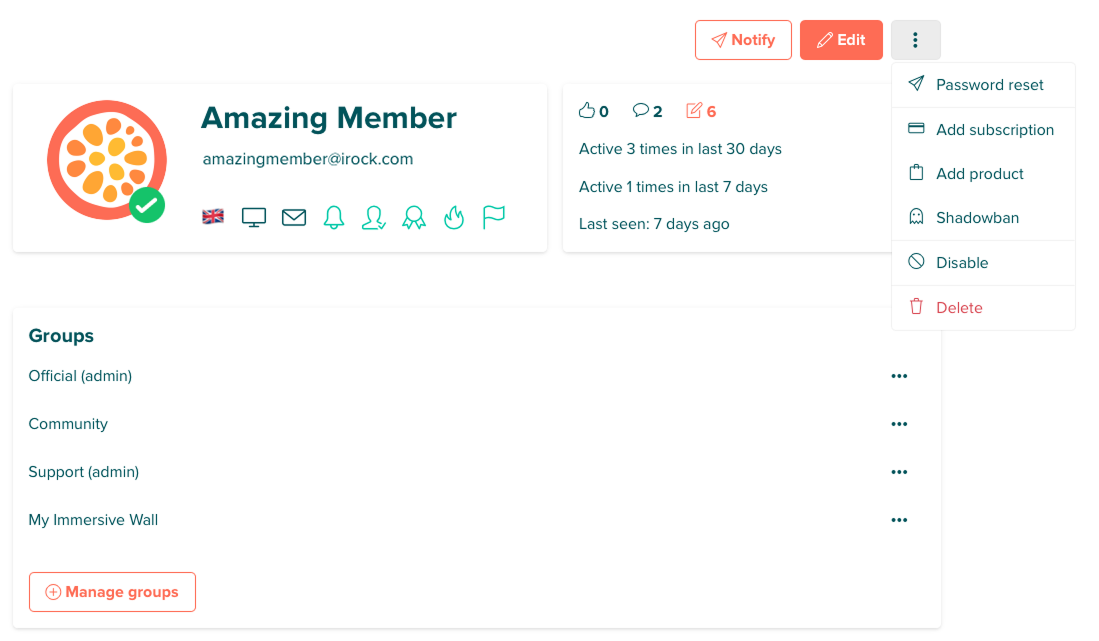Viewport: 1099px width, 641px height.
Task: Click the envelope email icon
Action: click(293, 216)
